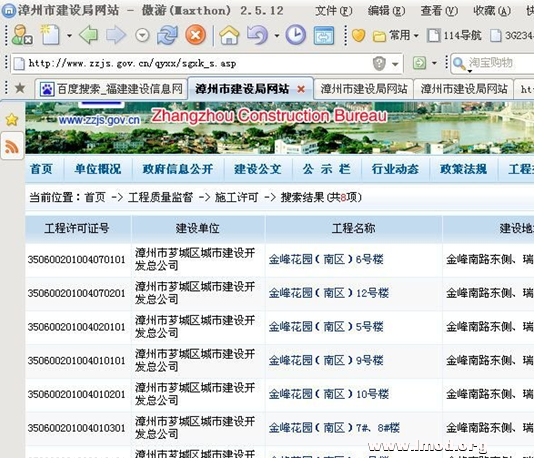
Task: Select permit number 350600201004010201
Action: pos(77,394)
